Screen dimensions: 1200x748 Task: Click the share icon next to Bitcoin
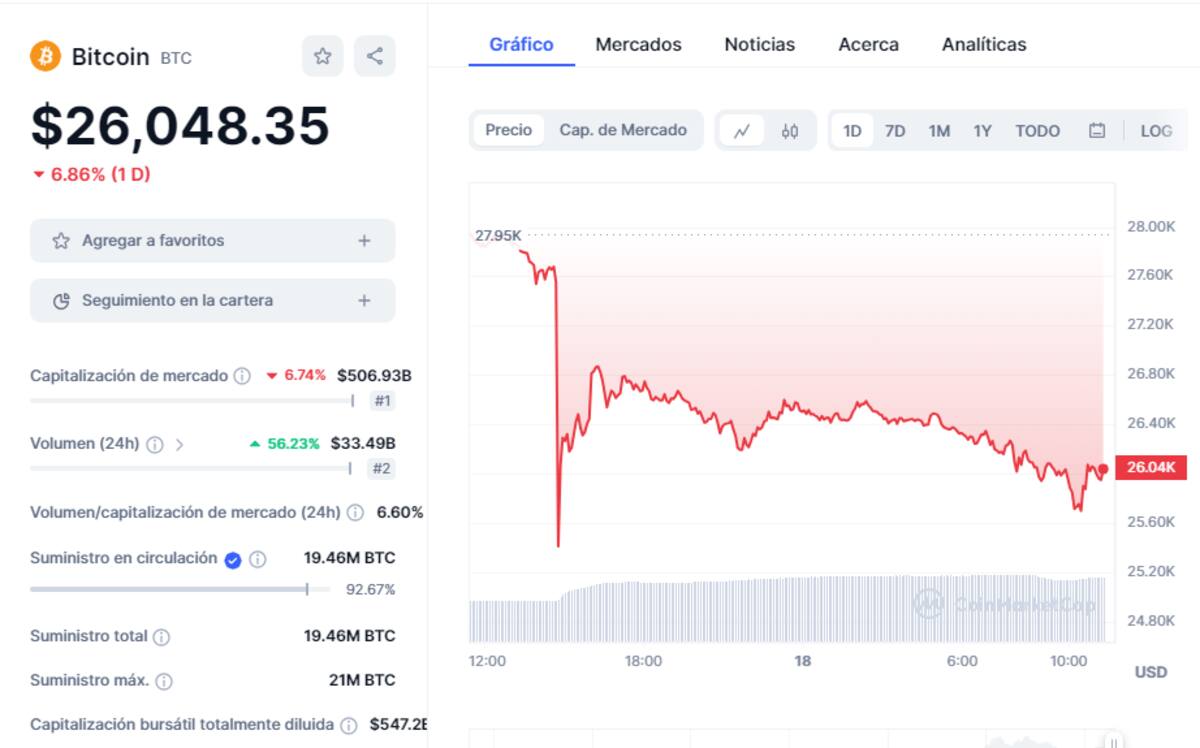pos(375,56)
